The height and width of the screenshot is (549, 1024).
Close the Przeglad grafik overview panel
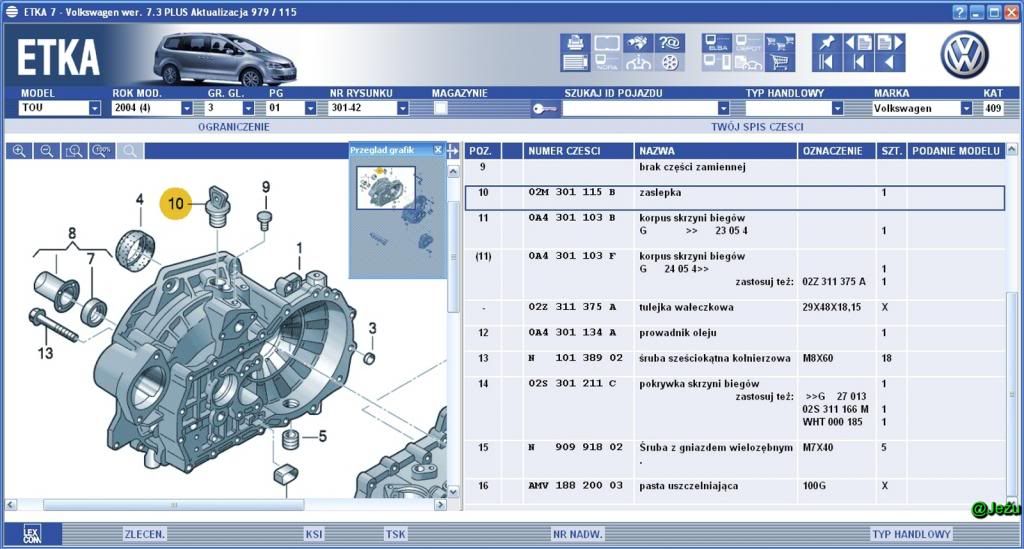point(438,150)
